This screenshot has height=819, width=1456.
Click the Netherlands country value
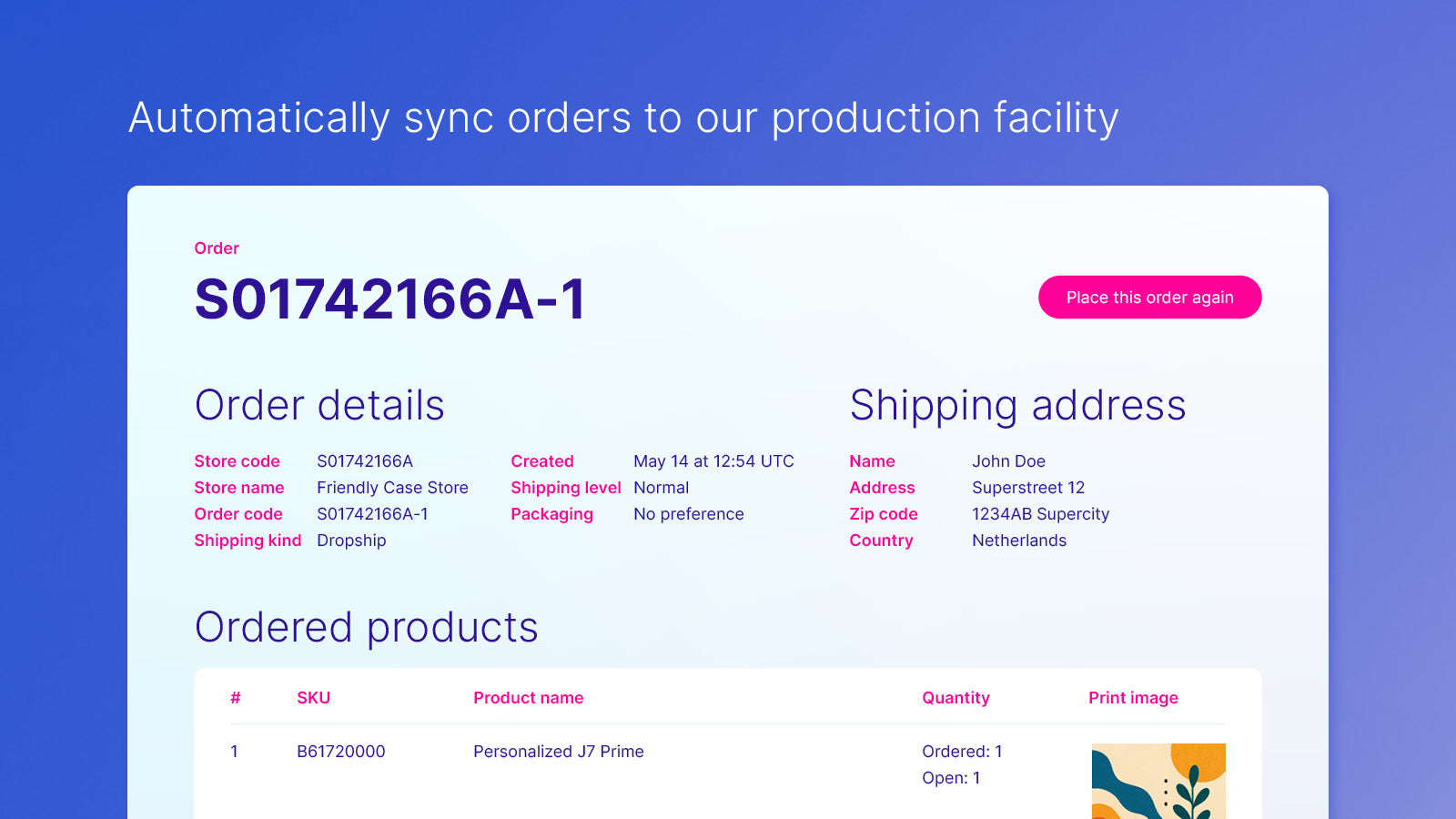click(1019, 541)
